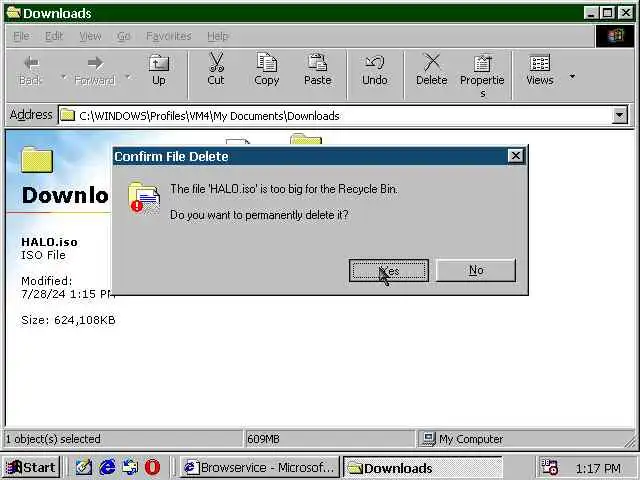Open the Edit menu

pyautogui.click(x=54, y=36)
